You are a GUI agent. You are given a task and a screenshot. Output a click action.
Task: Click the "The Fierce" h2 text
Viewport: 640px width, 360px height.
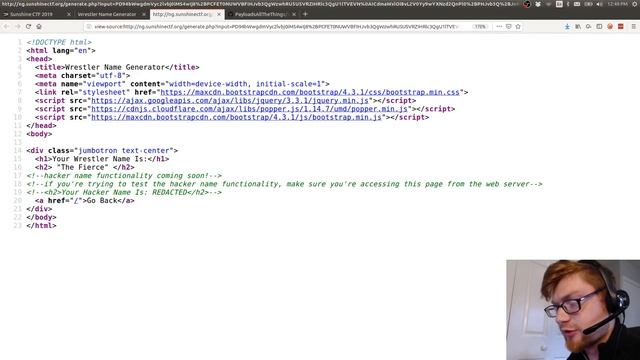coord(83,167)
